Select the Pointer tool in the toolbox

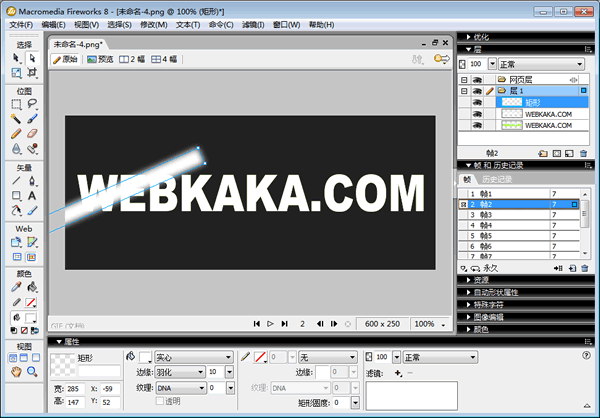pos(17,58)
